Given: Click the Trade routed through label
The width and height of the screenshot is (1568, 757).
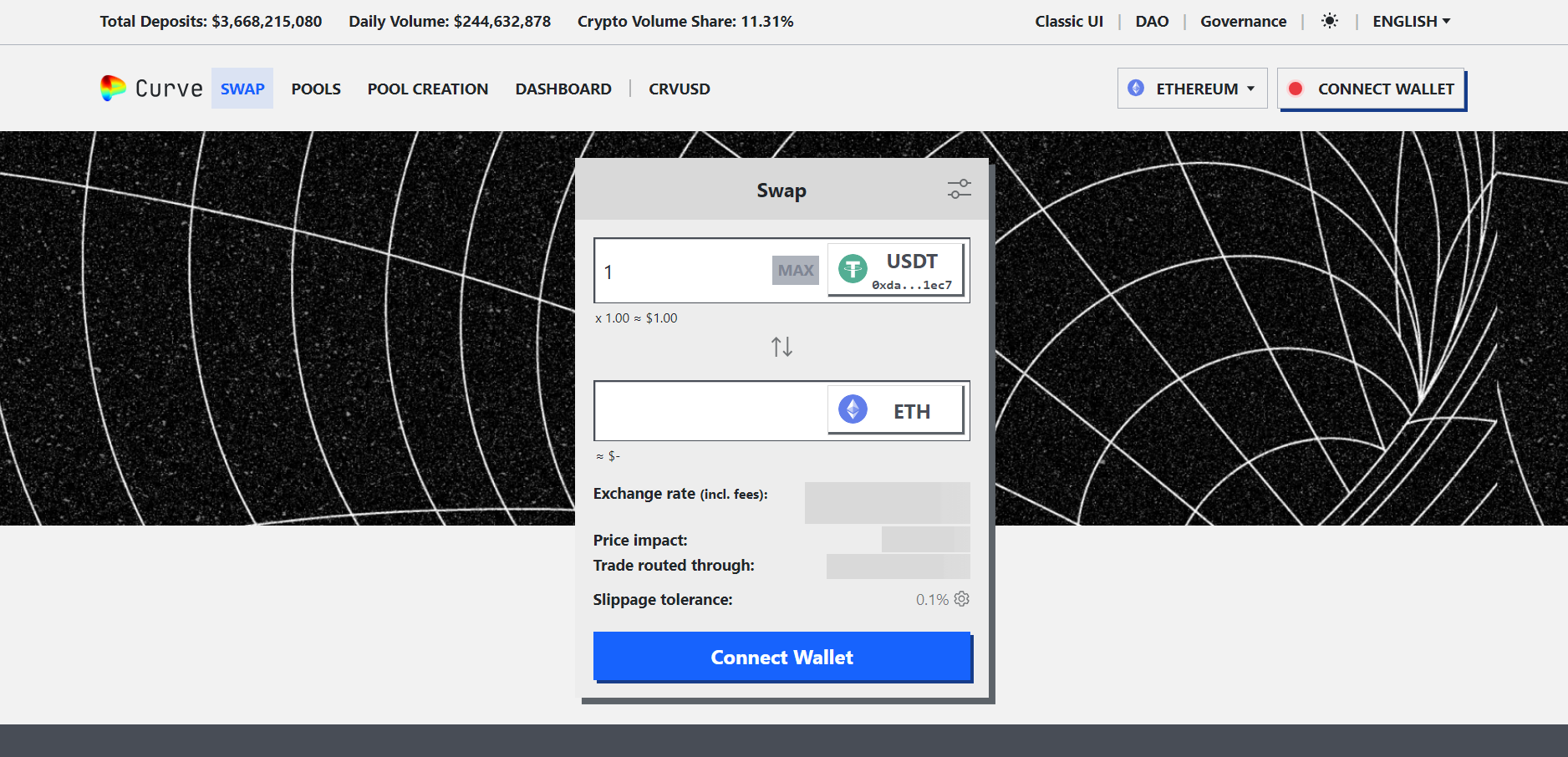Looking at the screenshot, I should [674, 565].
